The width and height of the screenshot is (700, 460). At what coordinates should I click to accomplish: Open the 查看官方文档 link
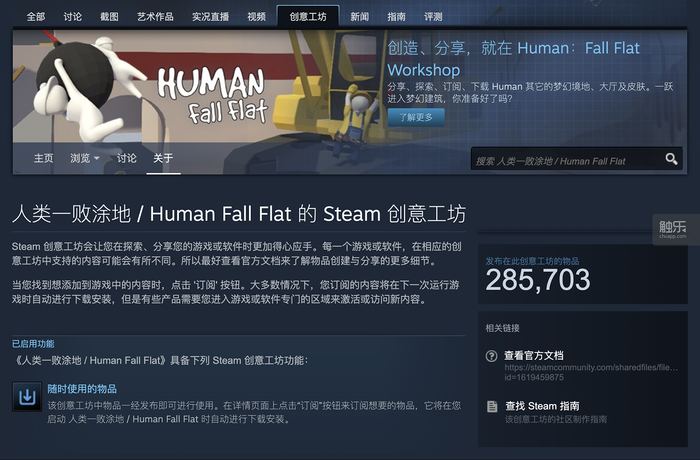point(534,355)
